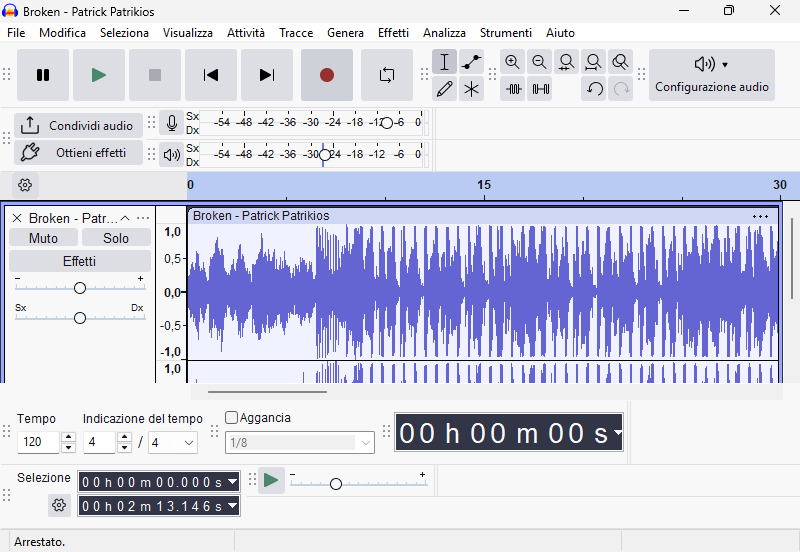Skip to end of the track

click(267, 75)
